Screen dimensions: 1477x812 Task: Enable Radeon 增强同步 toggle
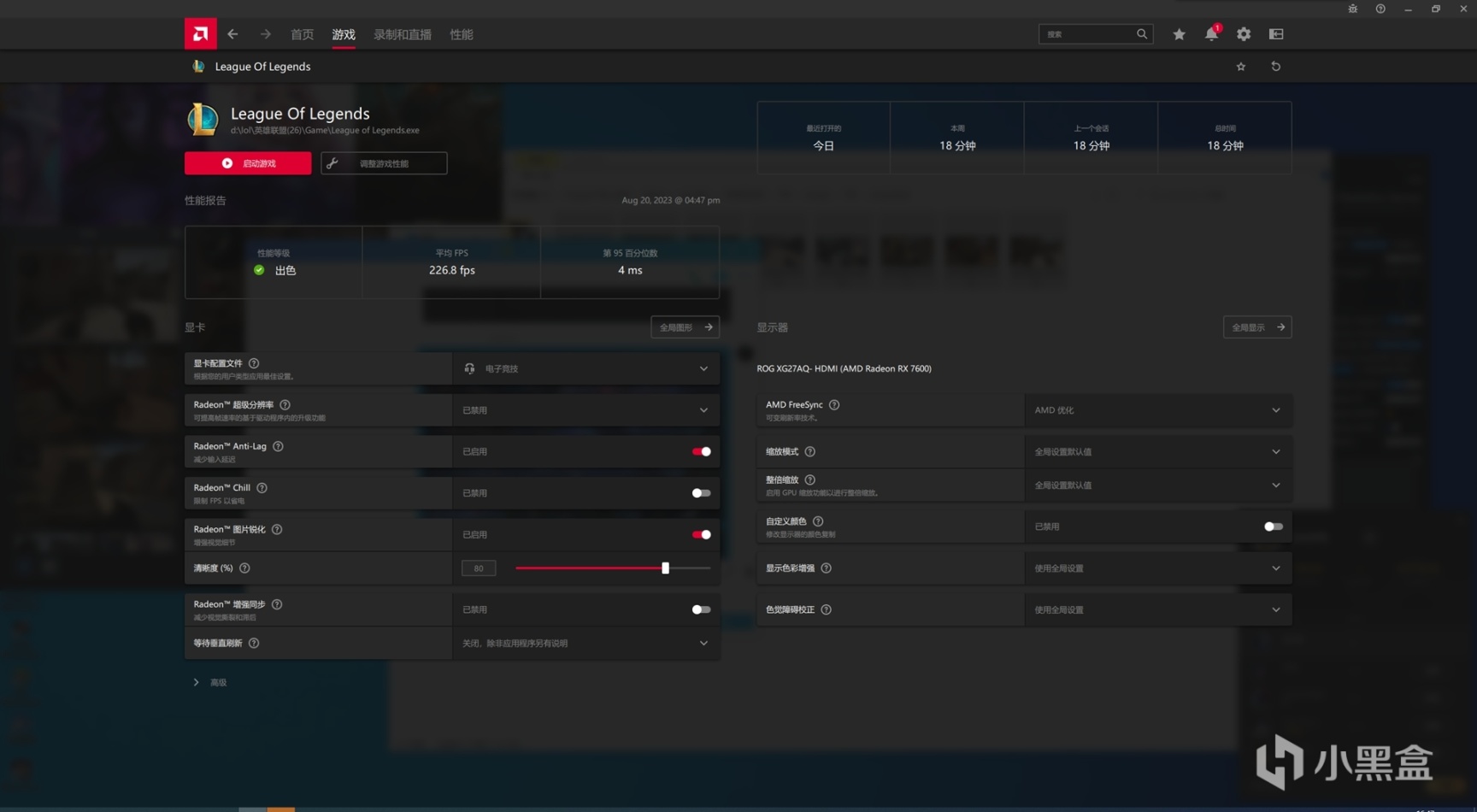coord(701,609)
